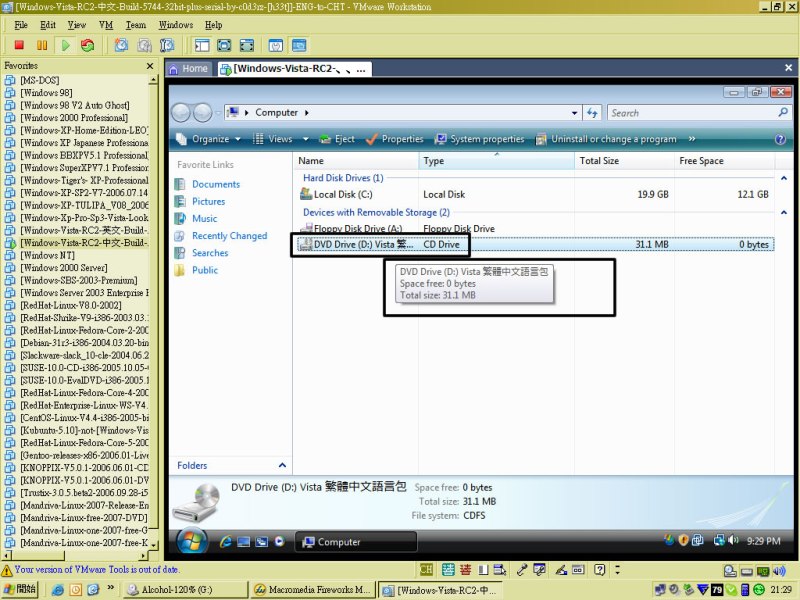Viewport: 800px width, 600px height.
Task: Click Eject in Explorer toolbar
Action: [337, 139]
